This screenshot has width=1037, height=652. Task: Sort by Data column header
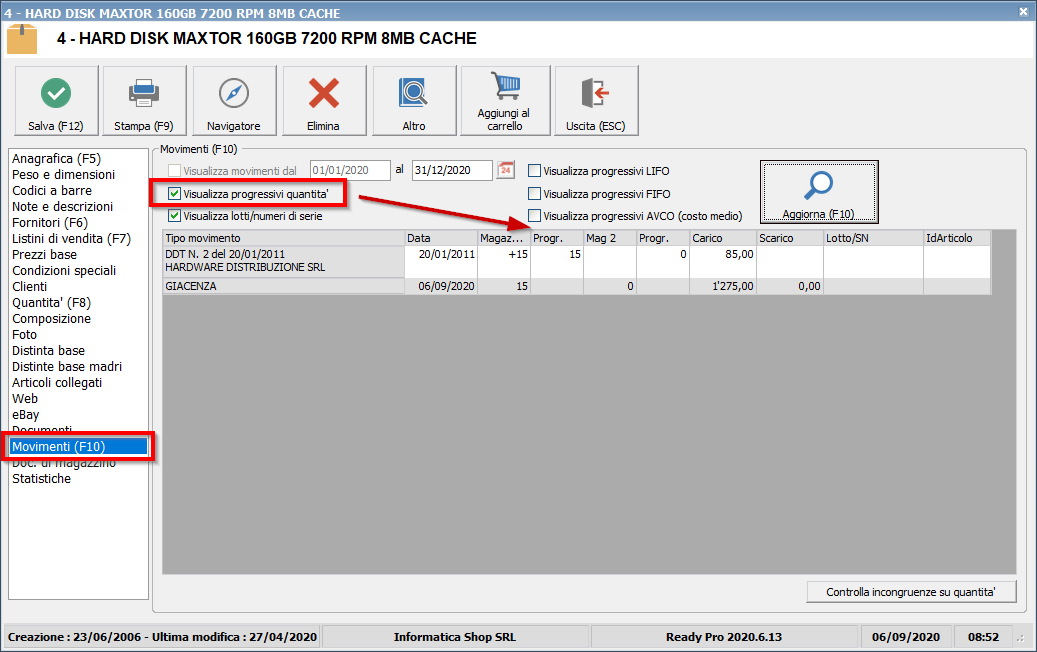point(440,238)
